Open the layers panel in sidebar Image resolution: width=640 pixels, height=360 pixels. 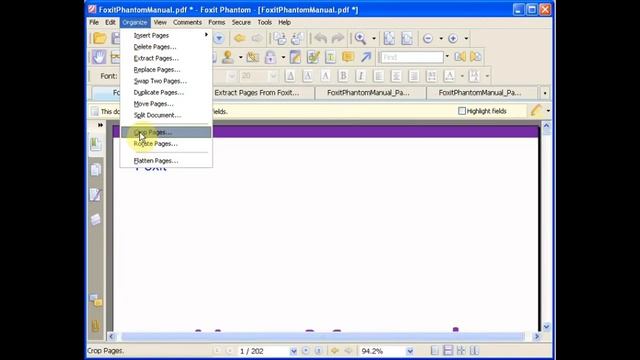point(96,220)
